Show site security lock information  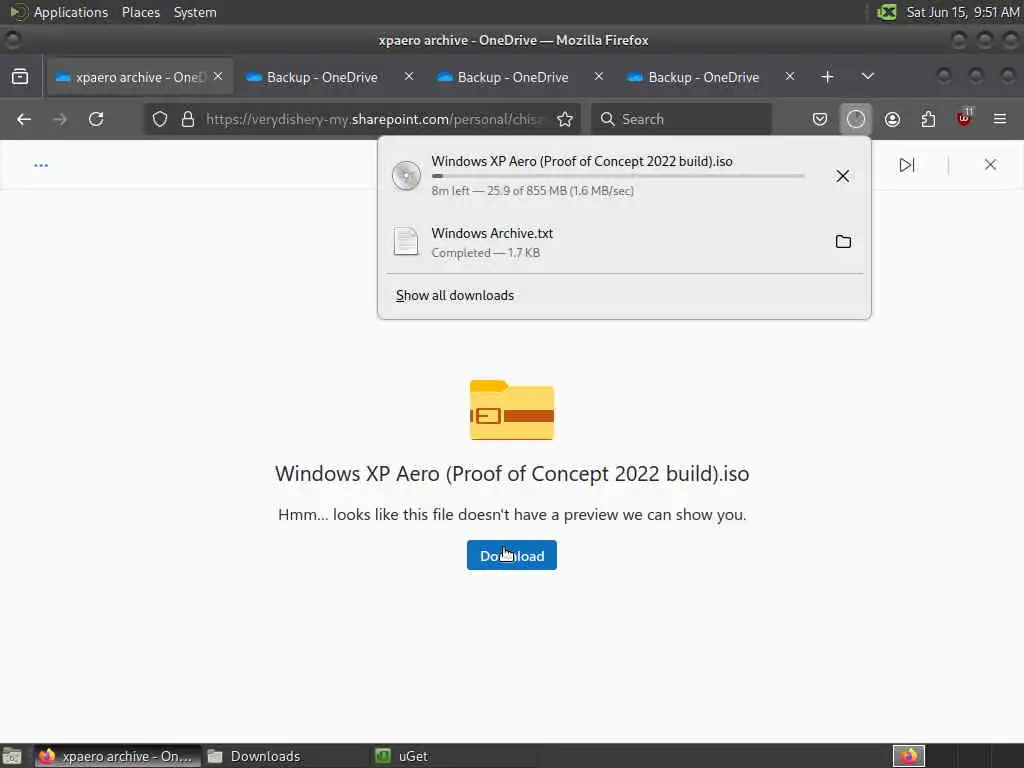pos(188,119)
